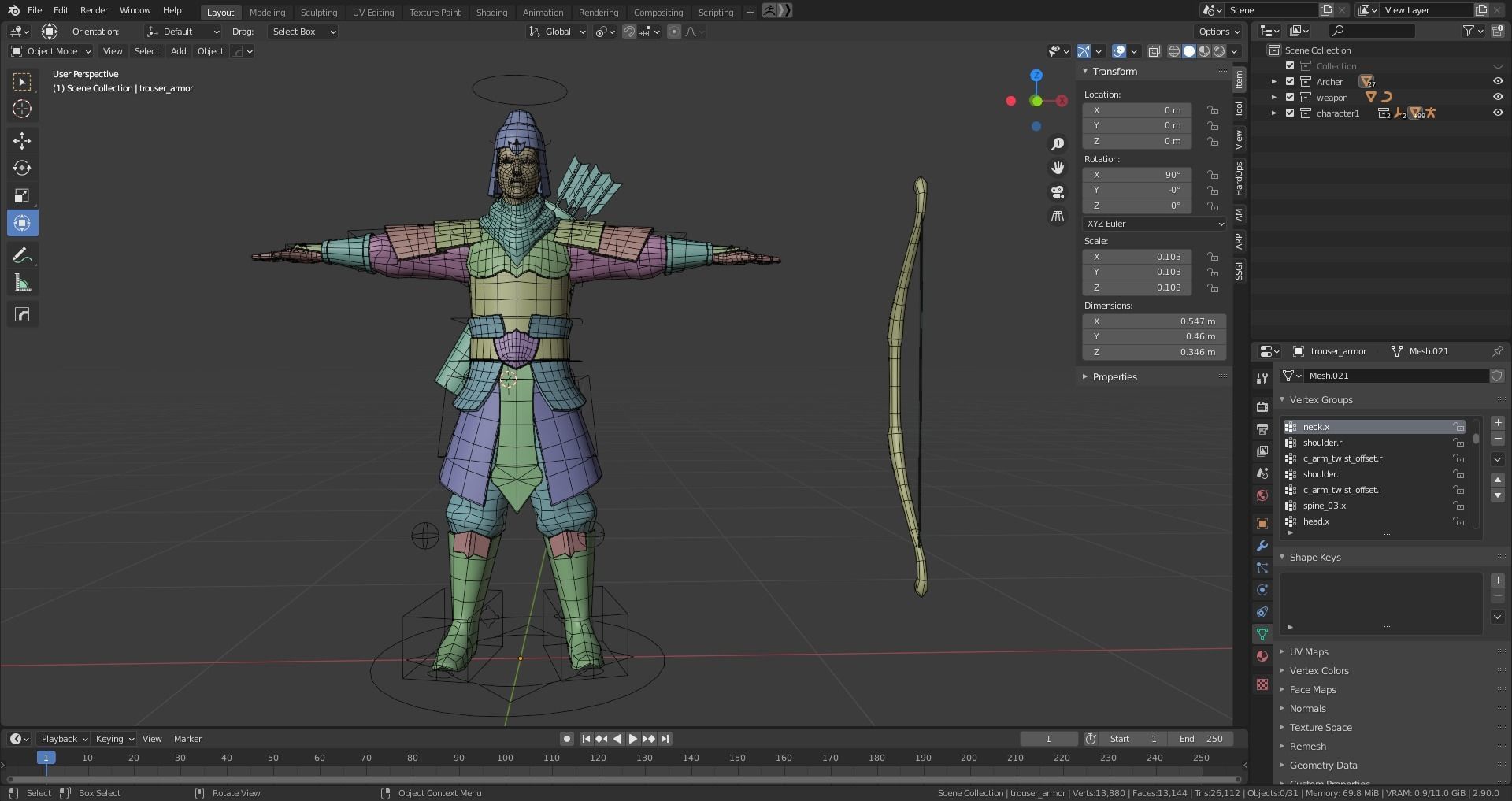
Task: Open viewport Add menu
Action: (179, 51)
